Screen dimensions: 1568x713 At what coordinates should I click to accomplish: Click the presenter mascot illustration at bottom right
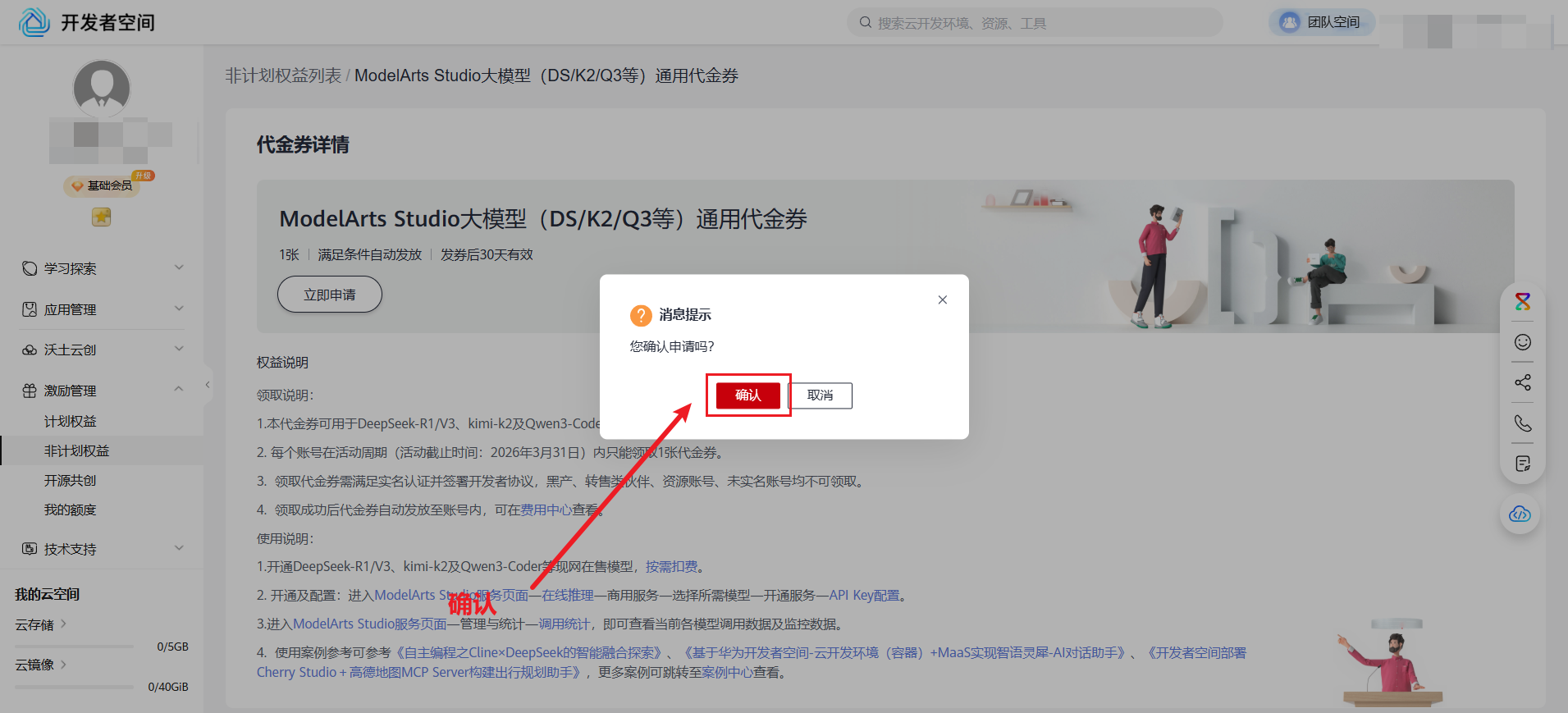tap(1391, 665)
